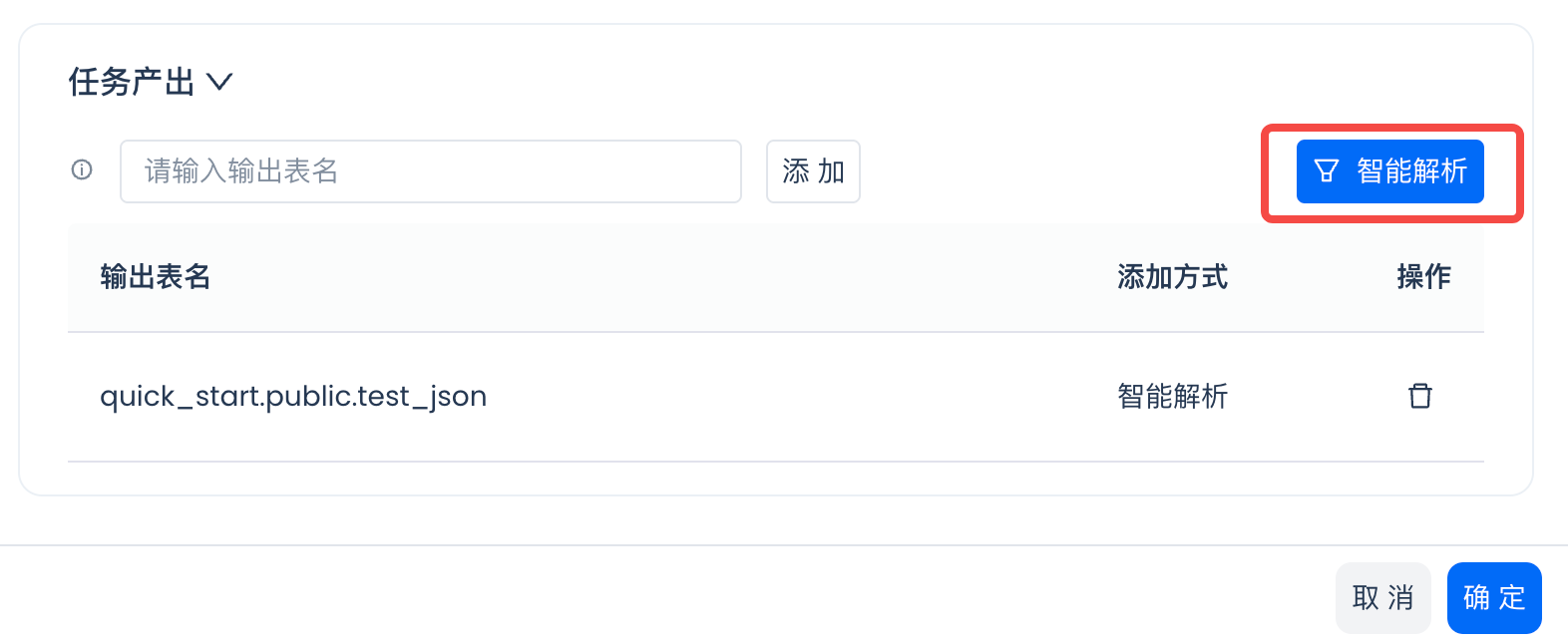Confirm with the 确定 button
Viewport: 1568px width, 644px height.
click(x=1493, y=598)
